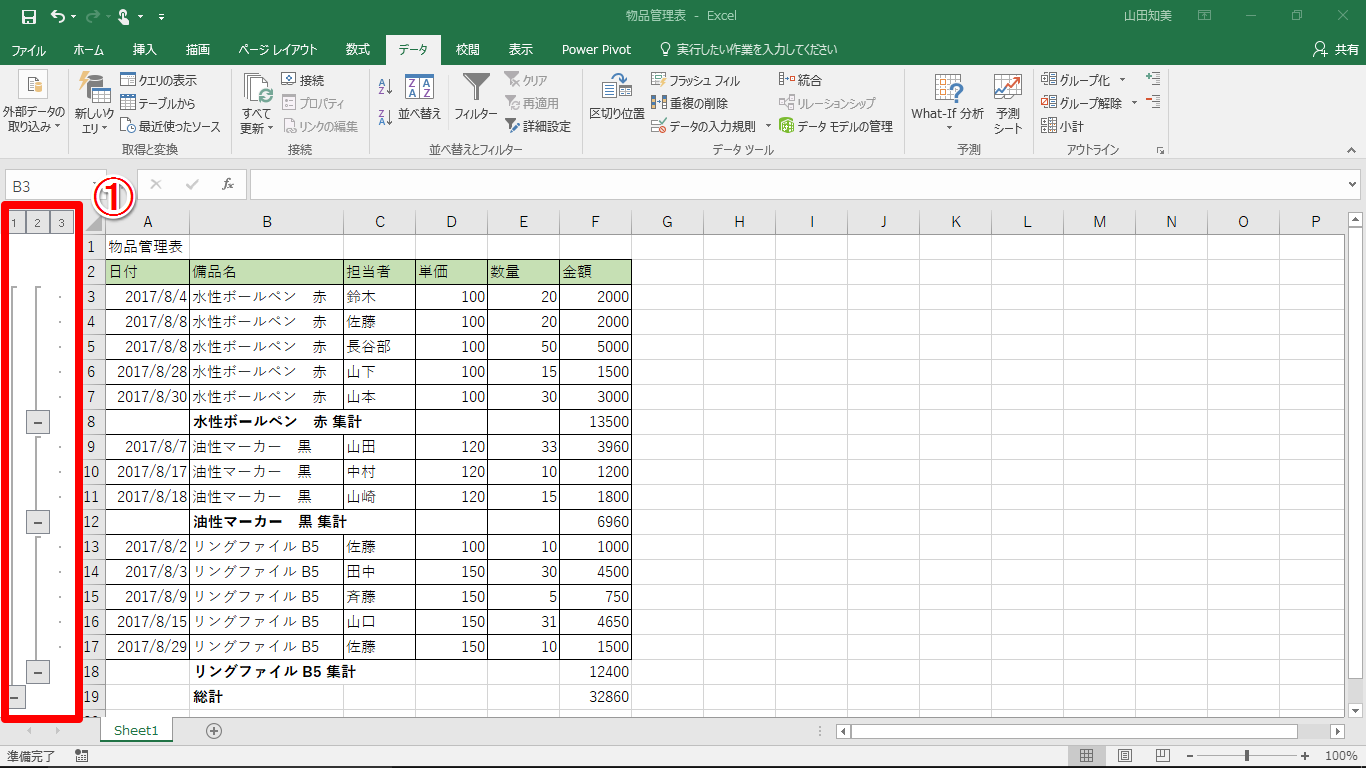Open the 外部データの取り込み menu
This screenshot has height=768, width=1366.
tap(33, 105)
